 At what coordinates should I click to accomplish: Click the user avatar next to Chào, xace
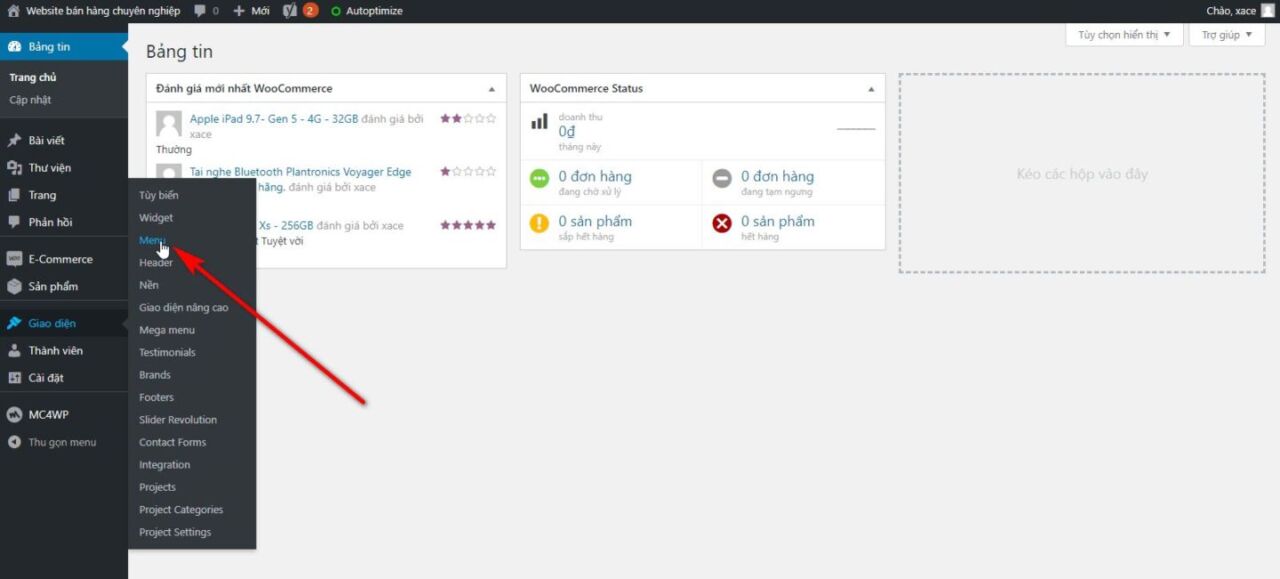click(x=1267, y=11)
